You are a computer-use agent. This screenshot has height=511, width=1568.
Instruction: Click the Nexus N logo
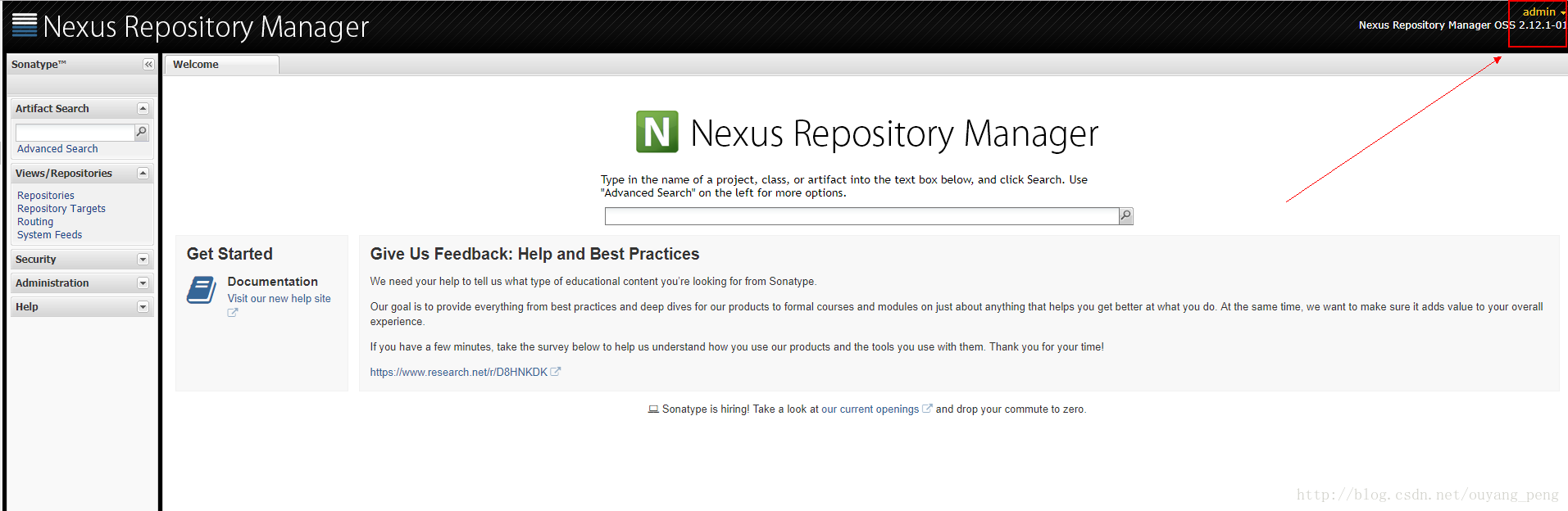point(657,132)
